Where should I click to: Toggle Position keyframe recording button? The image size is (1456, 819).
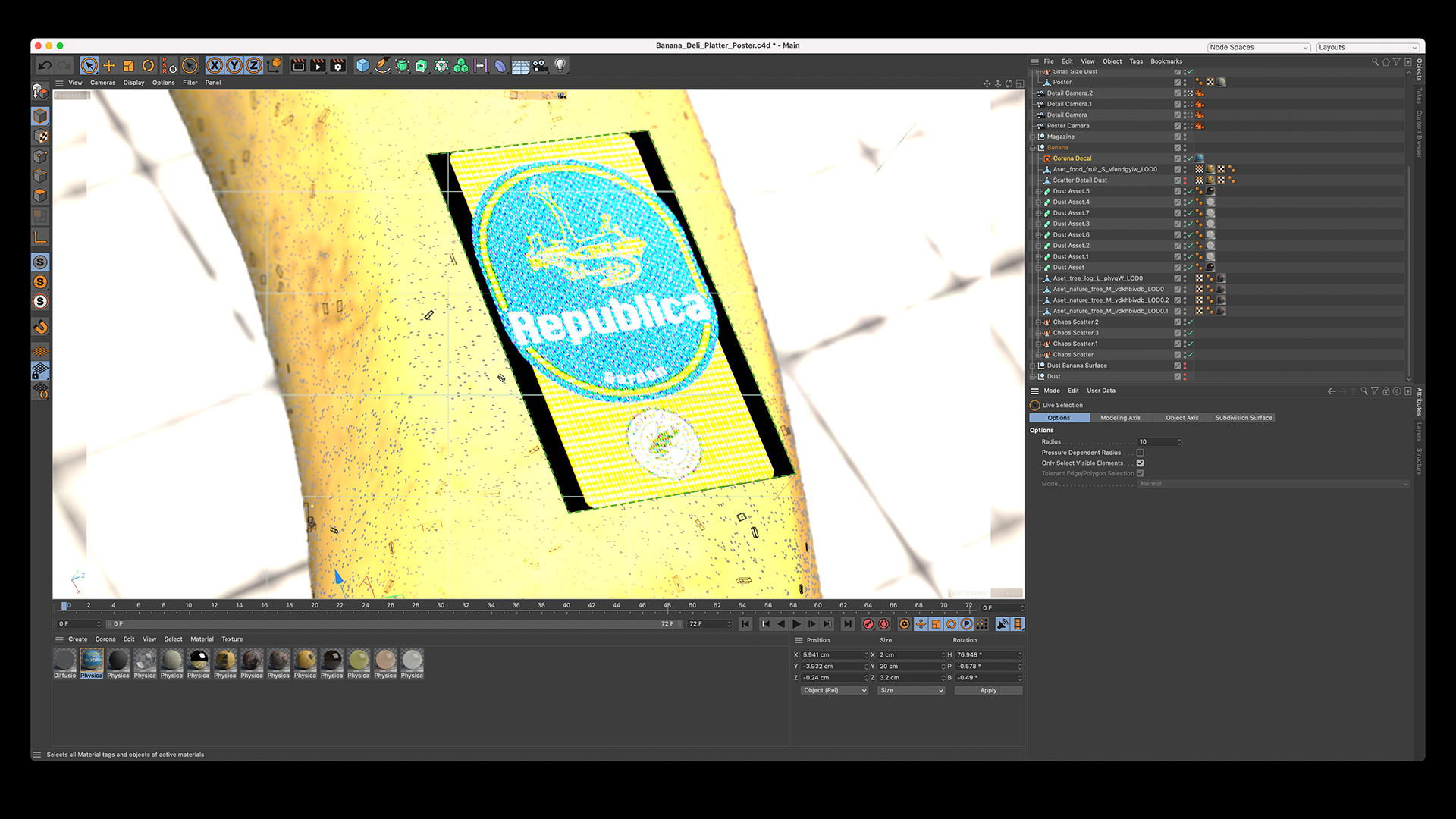[x=921, y=624]
